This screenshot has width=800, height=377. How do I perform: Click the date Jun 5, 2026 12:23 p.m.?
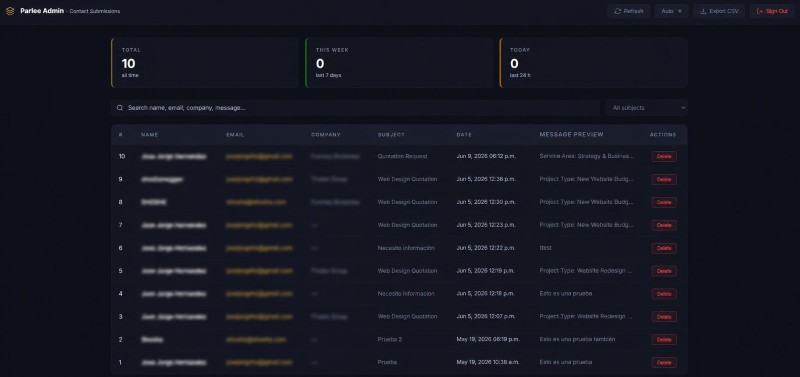tap(486, 225)
